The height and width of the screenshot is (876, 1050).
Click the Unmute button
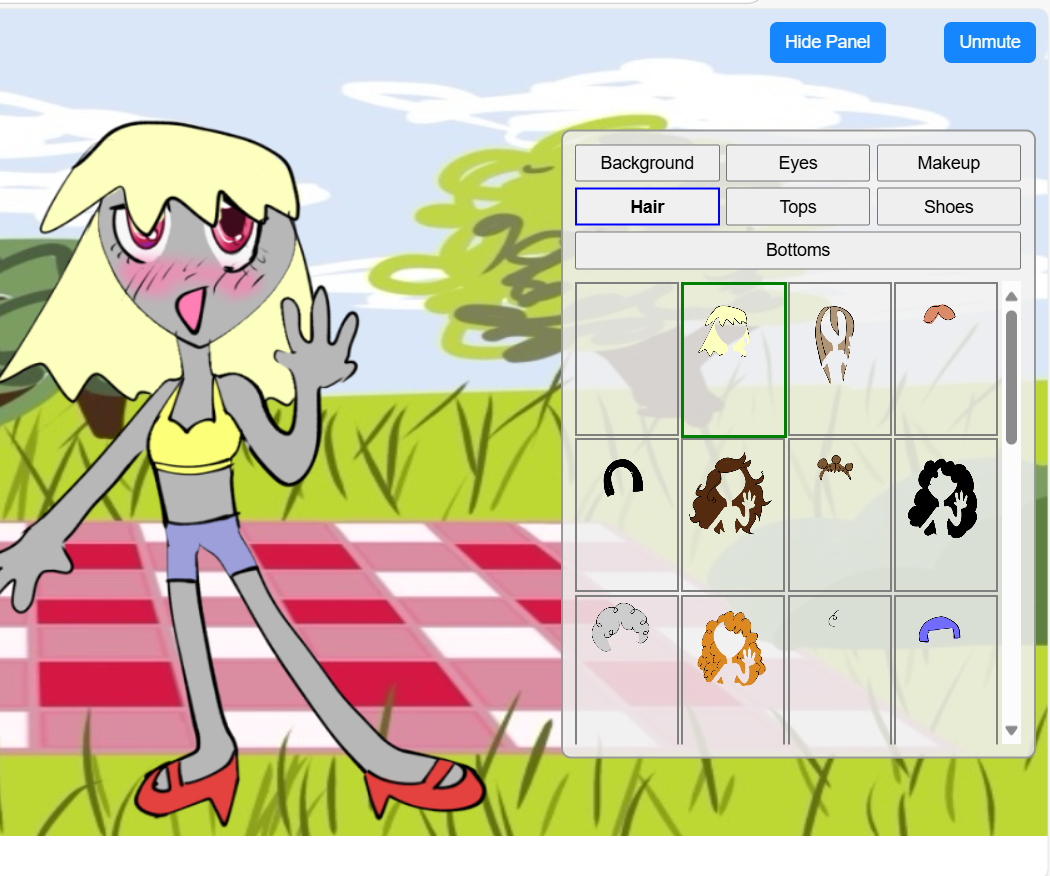[989, 42]
